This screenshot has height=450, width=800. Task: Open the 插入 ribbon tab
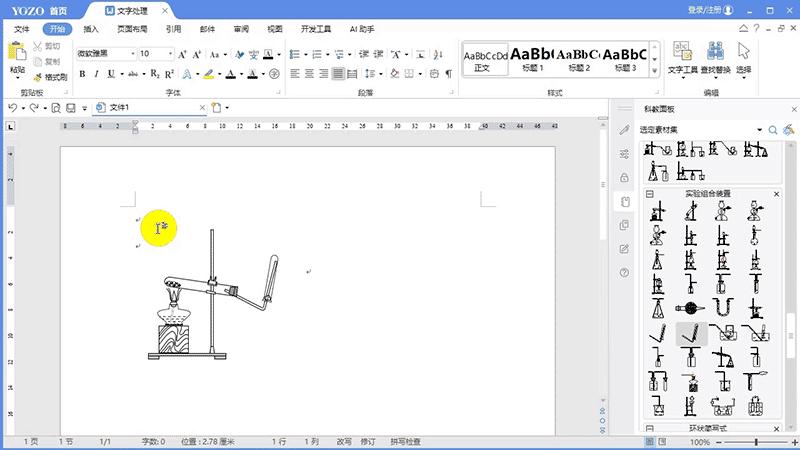91,30
